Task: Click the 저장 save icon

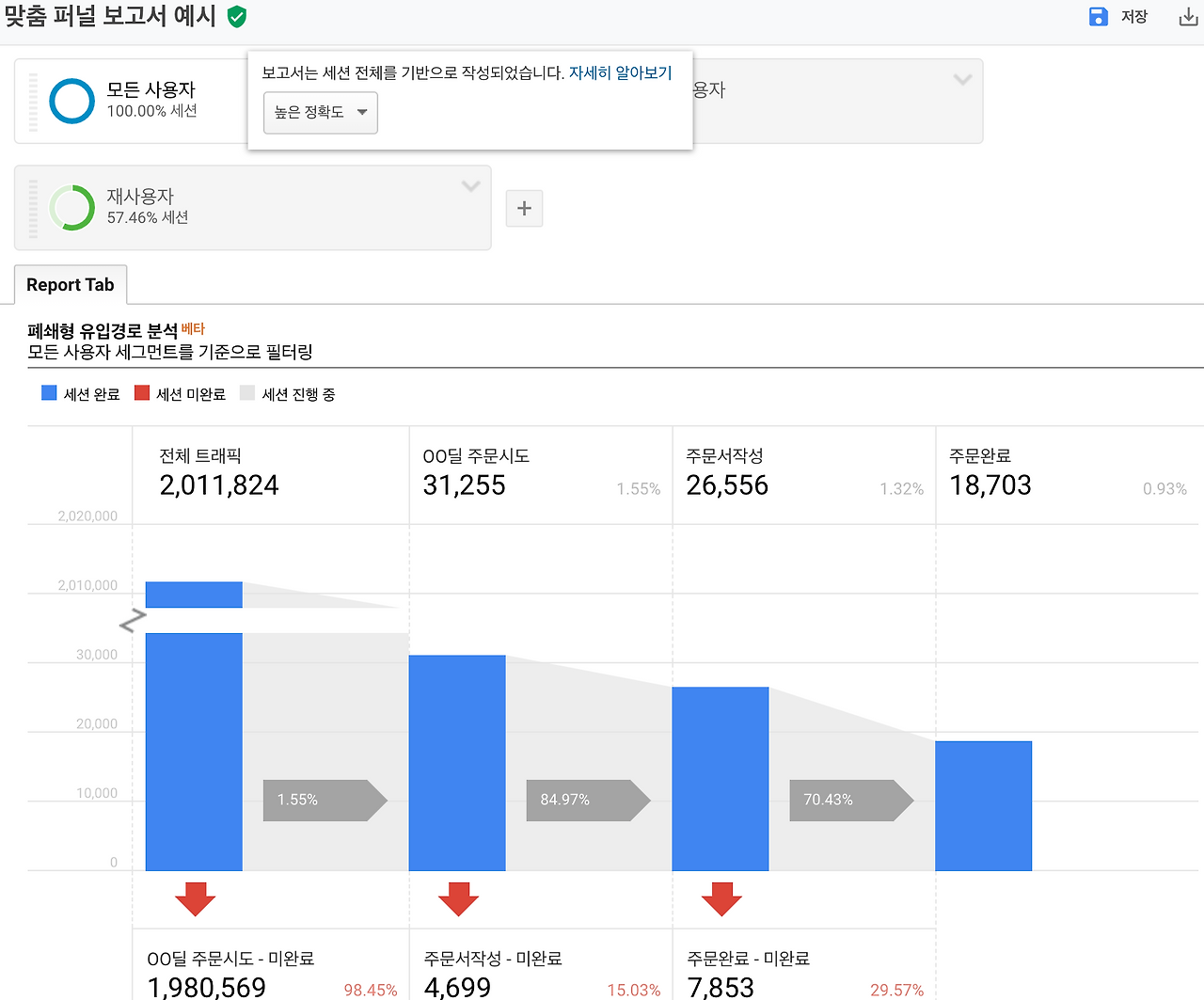Action: pos(1097,16)
